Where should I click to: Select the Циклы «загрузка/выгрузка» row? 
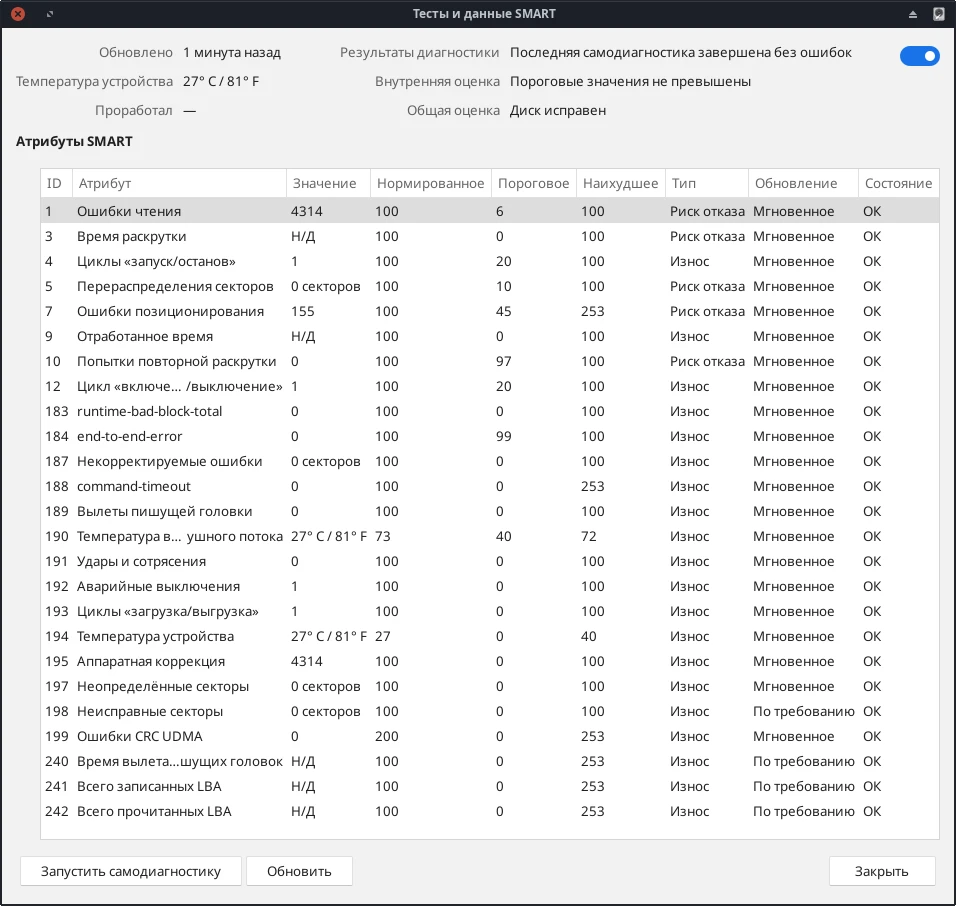490,611
